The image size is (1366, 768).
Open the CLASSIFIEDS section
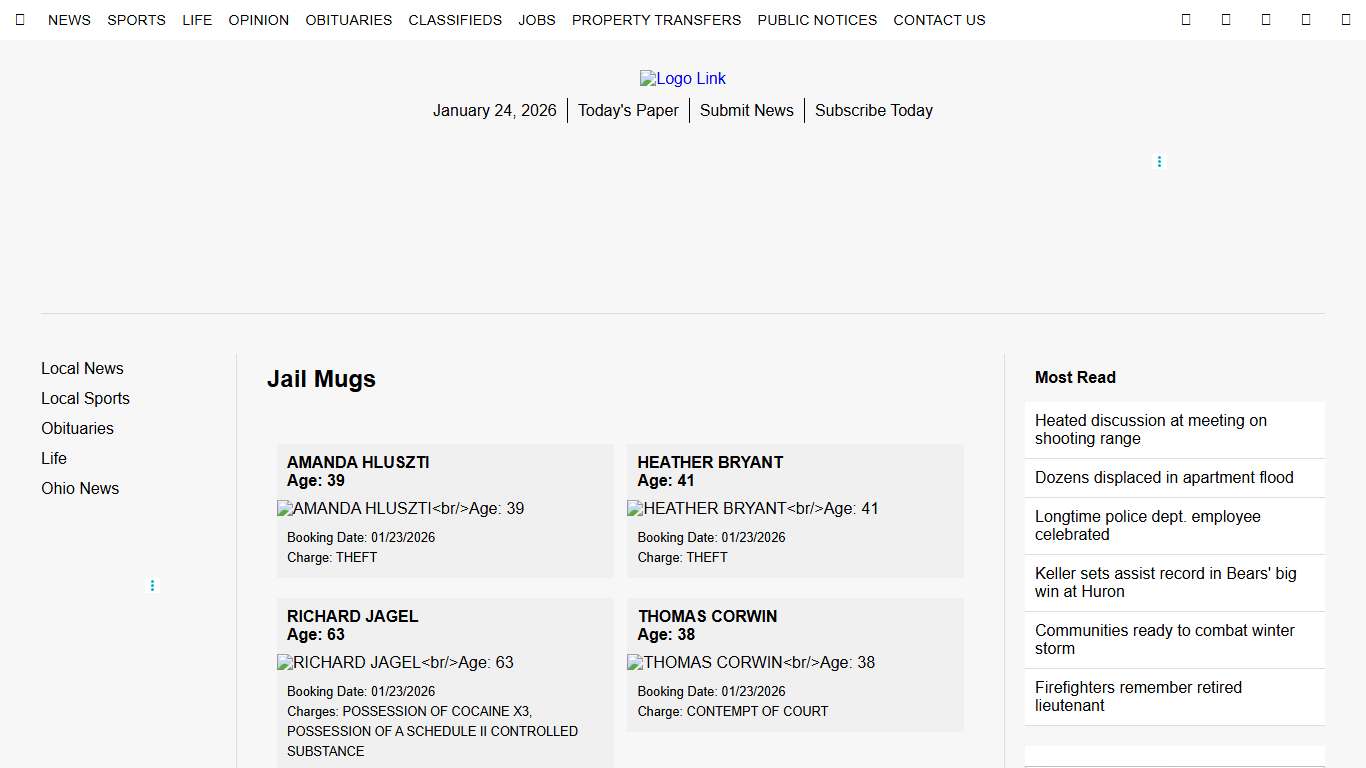click(455, 20)
